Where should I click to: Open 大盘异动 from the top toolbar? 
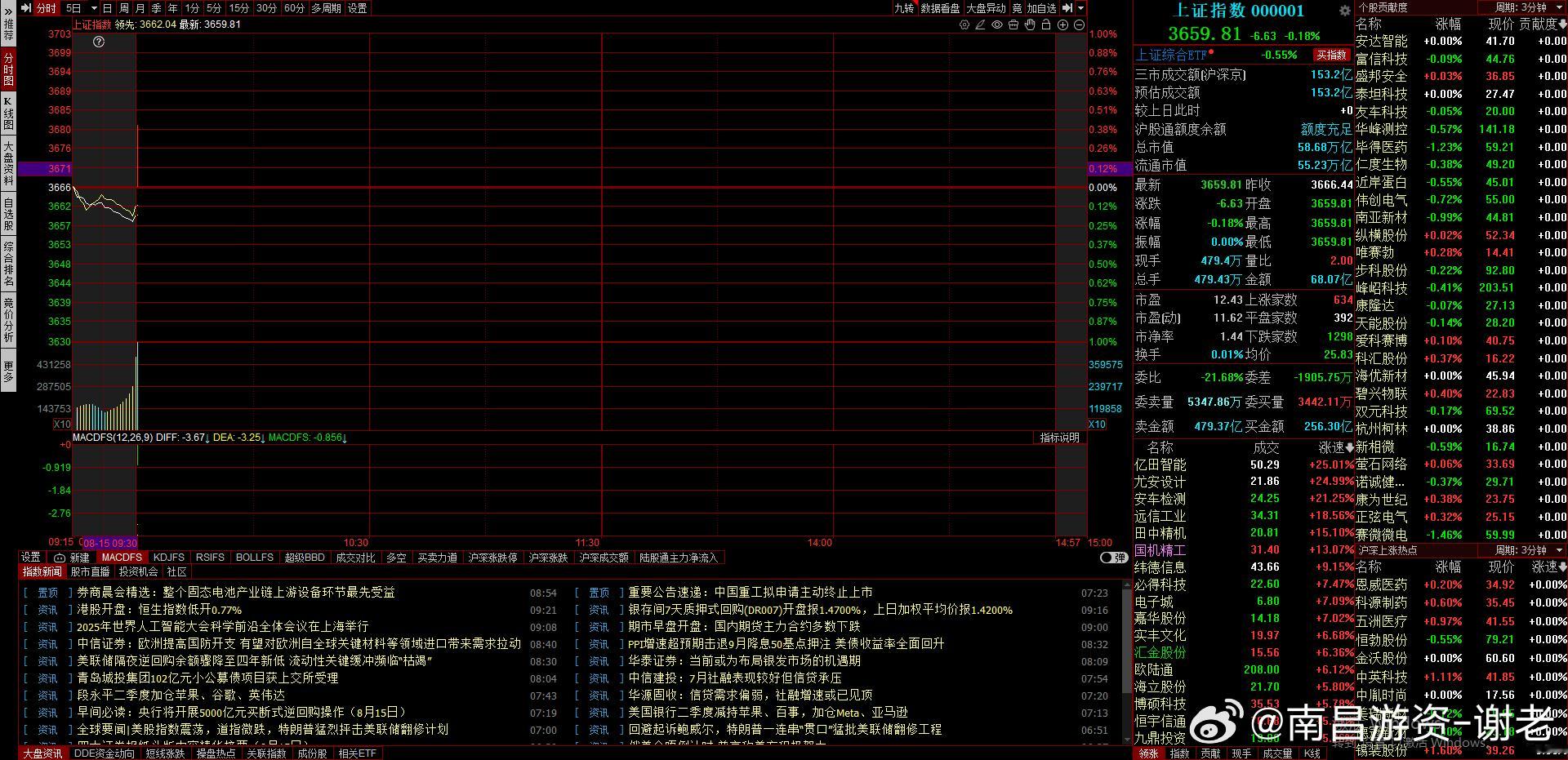(x=987, y=8)
